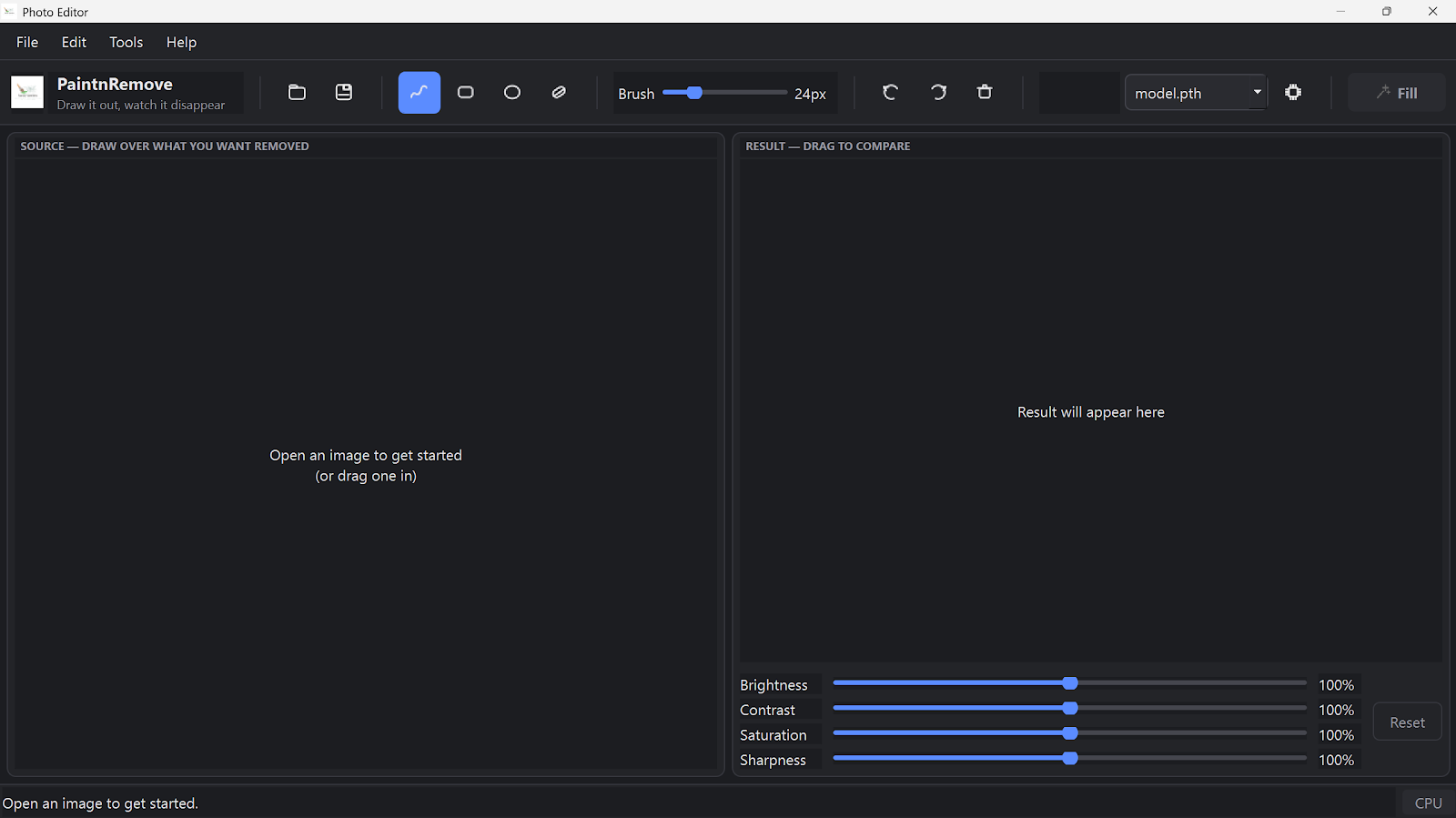This screenshot has height=818, width=1456.
Task: Select the freehand brush tool
Action: point(420,93)
